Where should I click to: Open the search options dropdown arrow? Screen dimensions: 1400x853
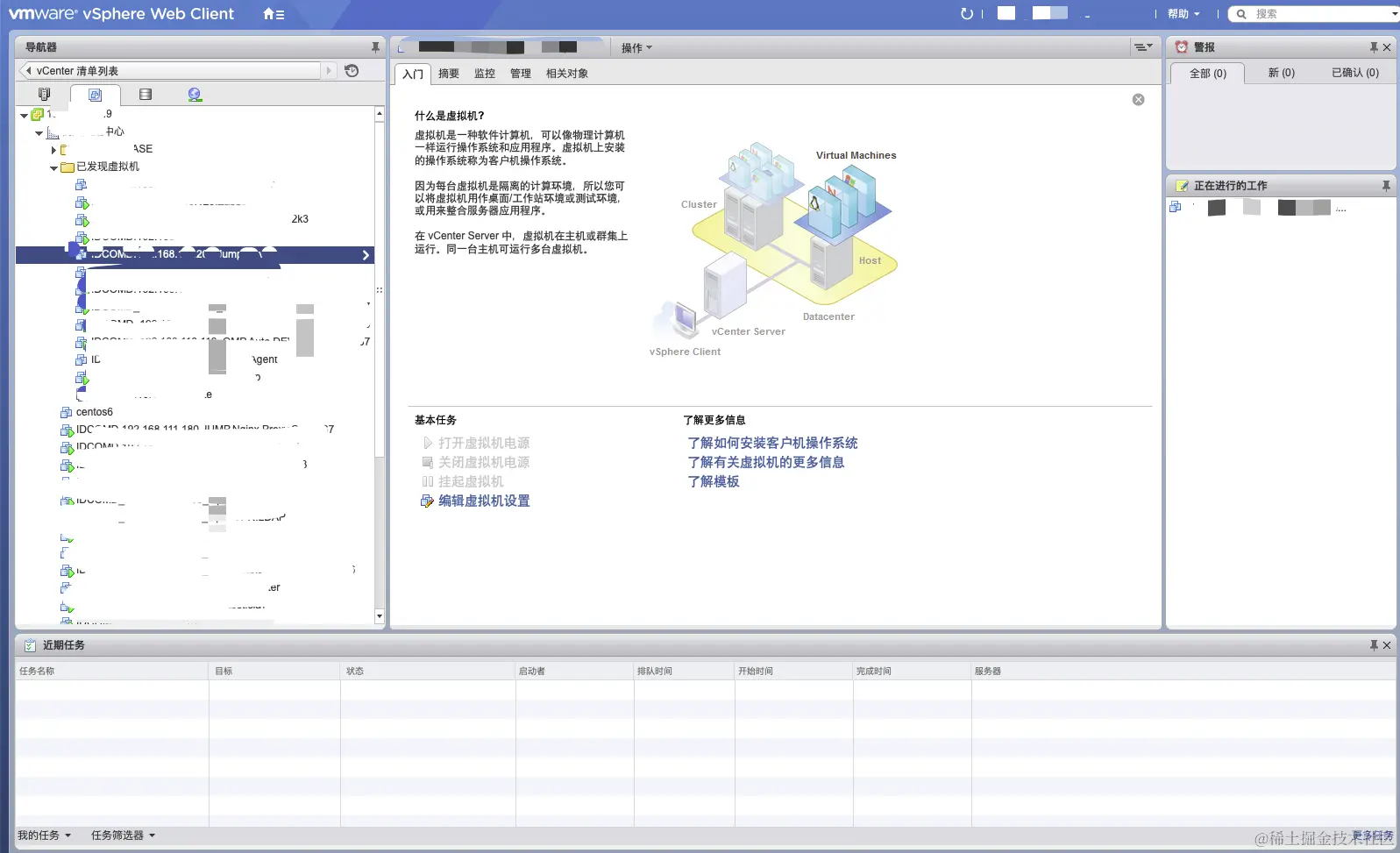[1395, 14]
